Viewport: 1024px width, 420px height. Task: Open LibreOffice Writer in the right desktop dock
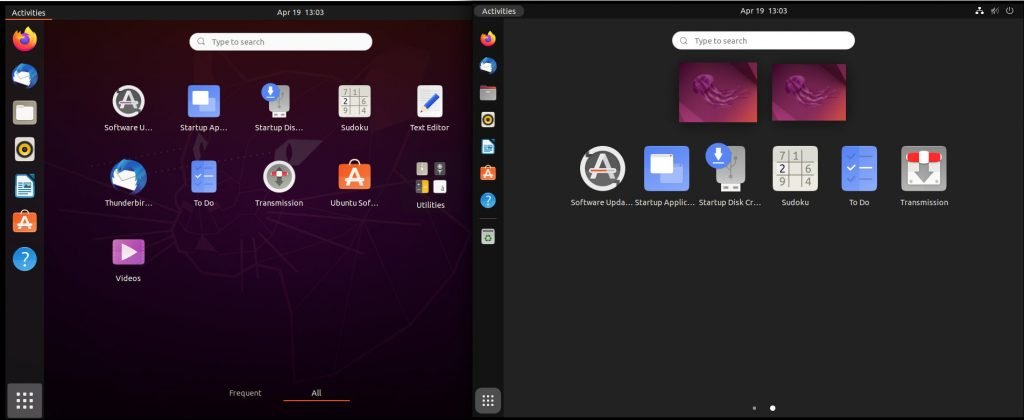point(488,146)
